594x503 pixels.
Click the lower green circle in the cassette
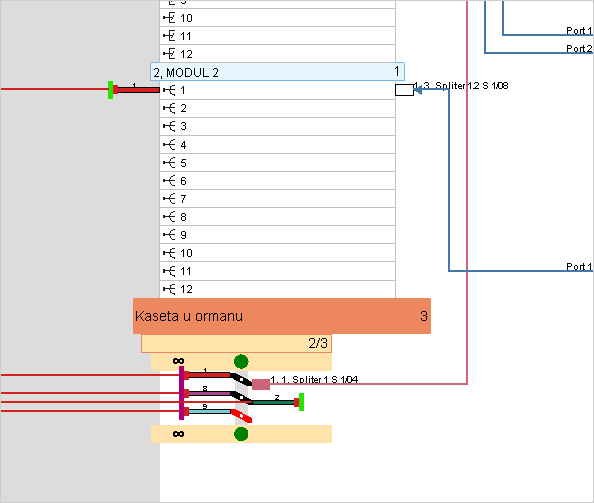[241, 434]
